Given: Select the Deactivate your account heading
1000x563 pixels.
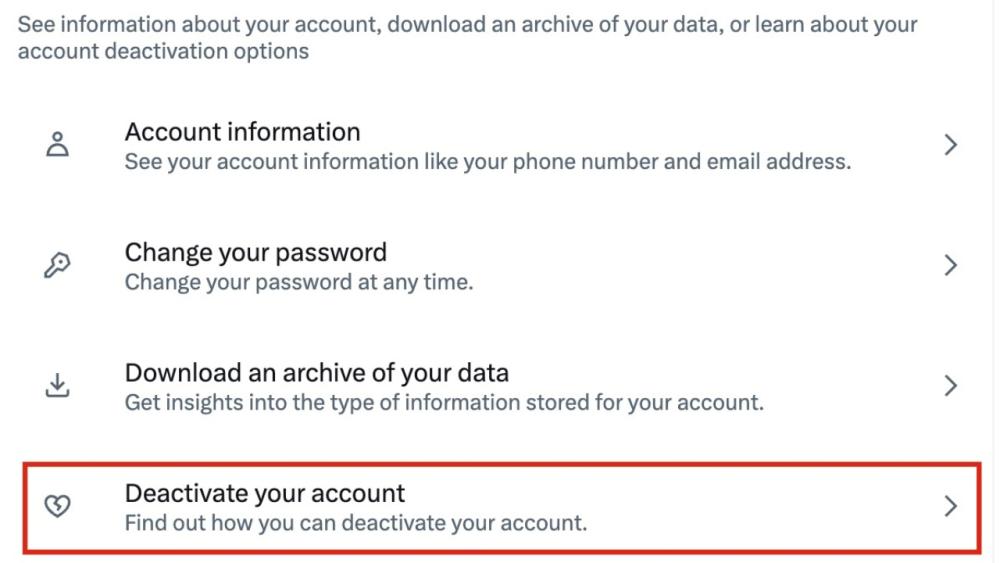Looking at the screenshot, I should tap(264, 493).
